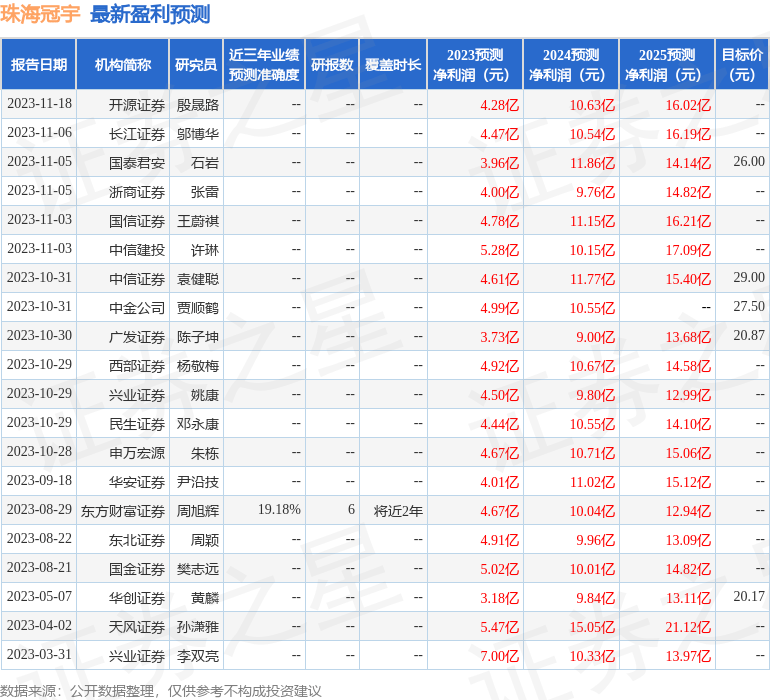Sort by the 报告日期 column header
This screenshot has width=770, height=700.
pyautogui.click(x=39, y=65)
